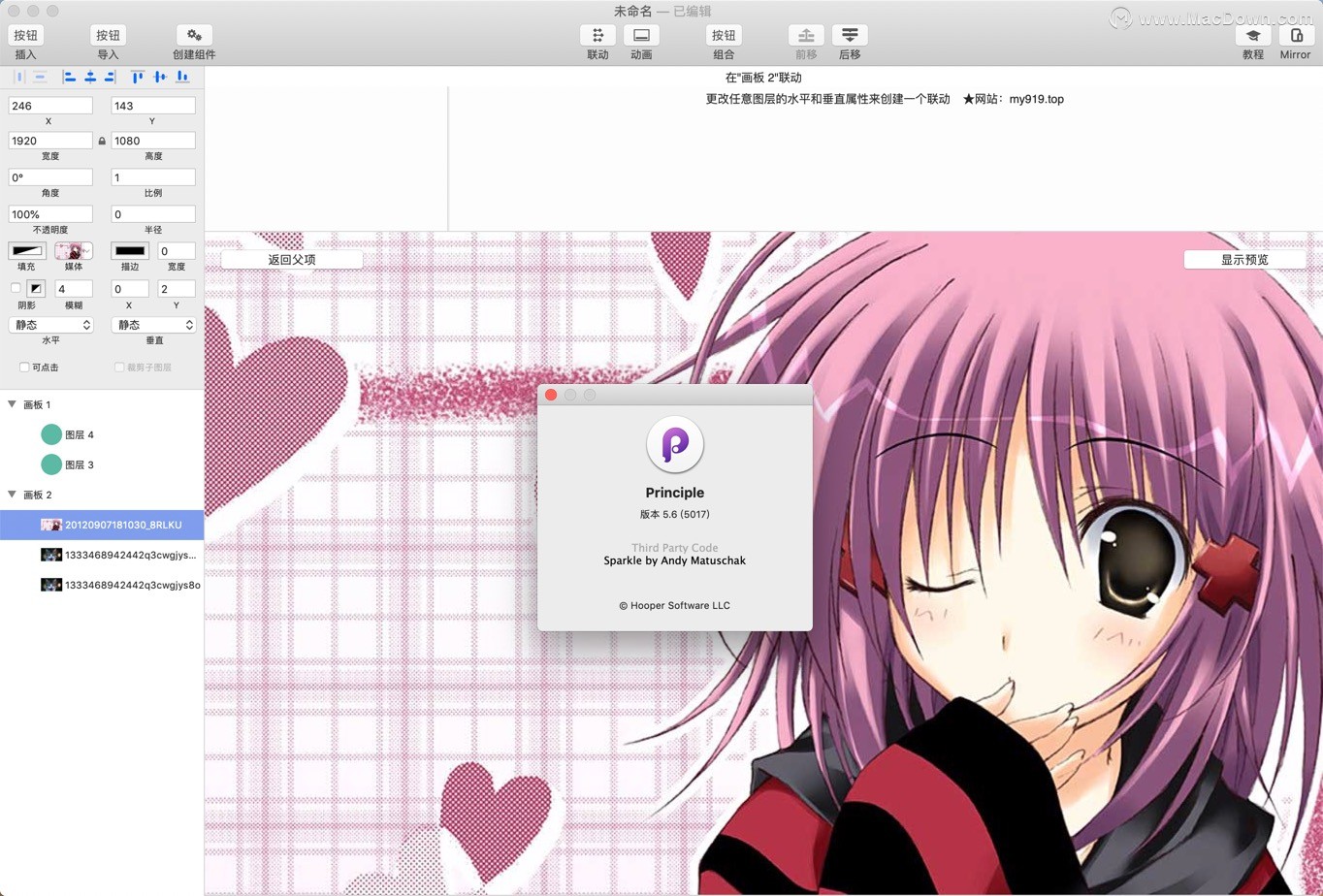The image size is (1323, 896).
Task: Open the 垂直 vertical behavior dropdown
Action: (x=153, y=325)
